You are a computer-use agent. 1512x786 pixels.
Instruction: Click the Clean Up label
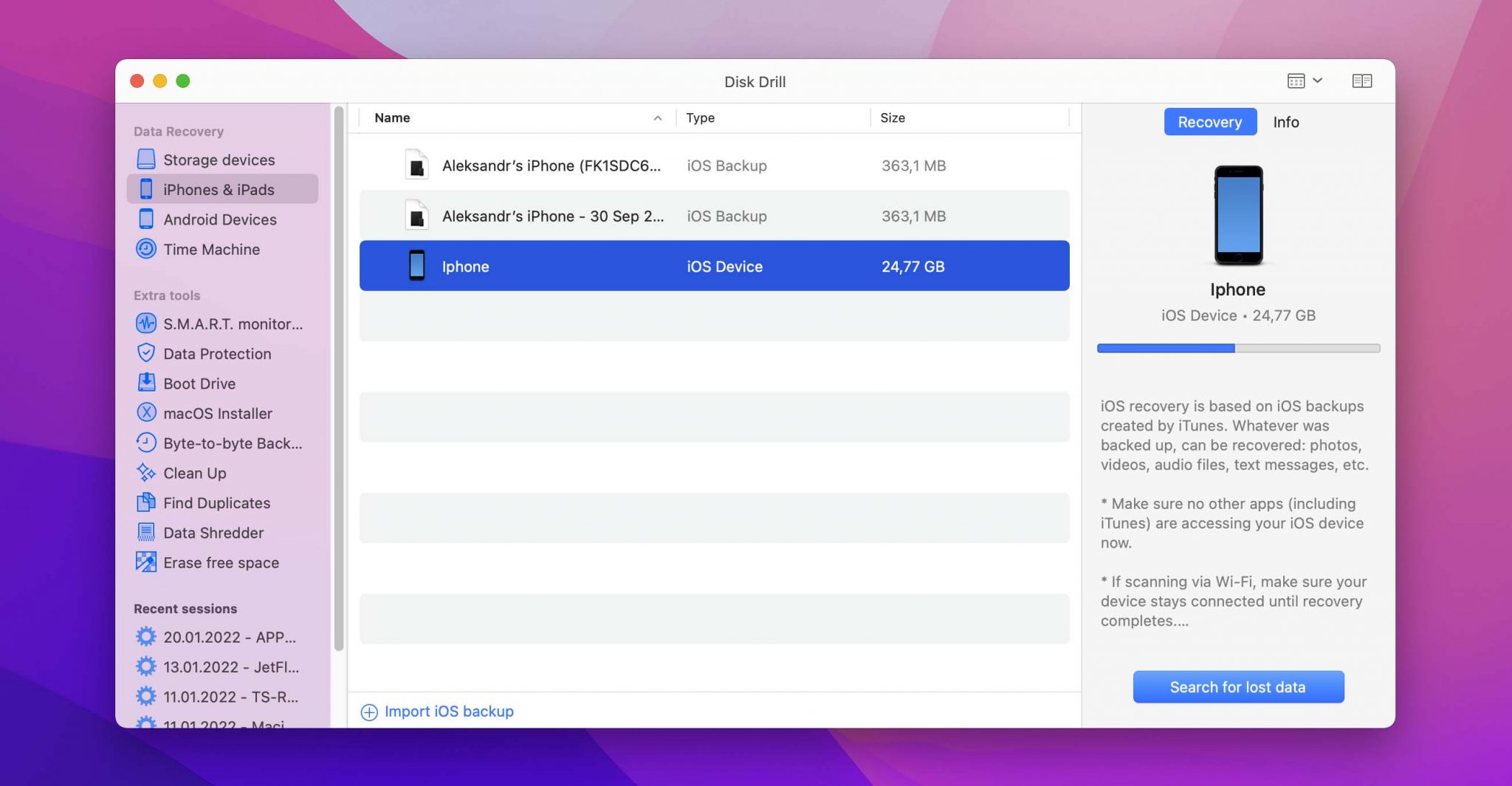[194, 473]
